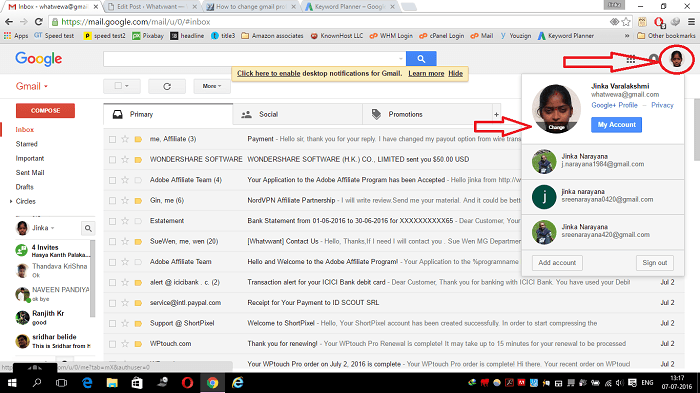Click the blue Google search button
This screenshot has width=700, height=393.
[x=421, y=59]
